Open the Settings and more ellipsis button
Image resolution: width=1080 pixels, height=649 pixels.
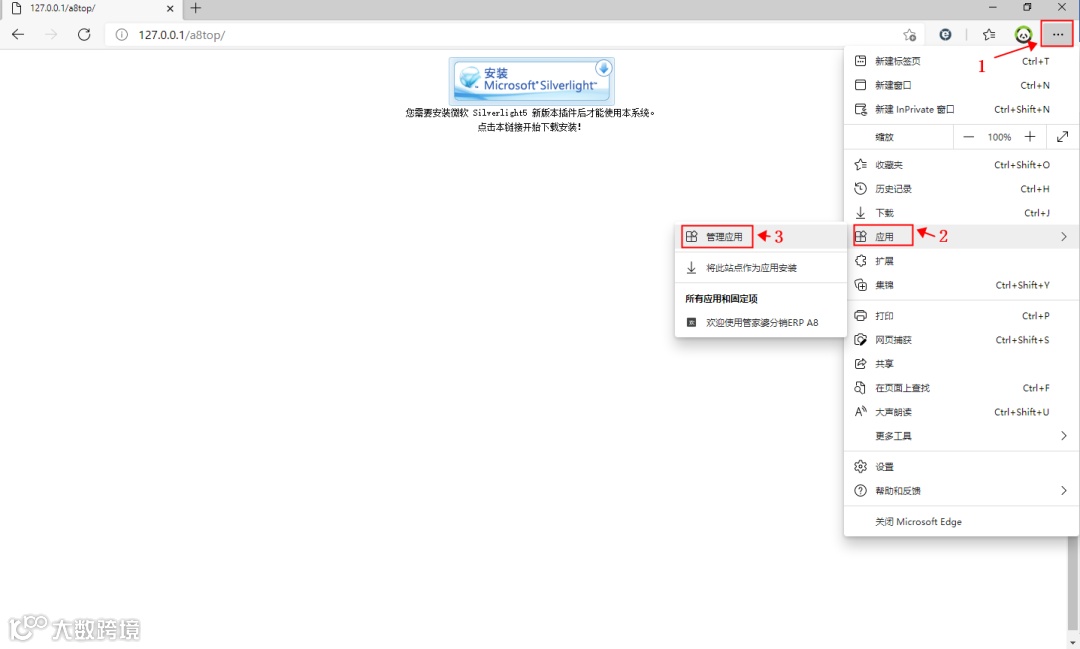(x=1057, y=34)
